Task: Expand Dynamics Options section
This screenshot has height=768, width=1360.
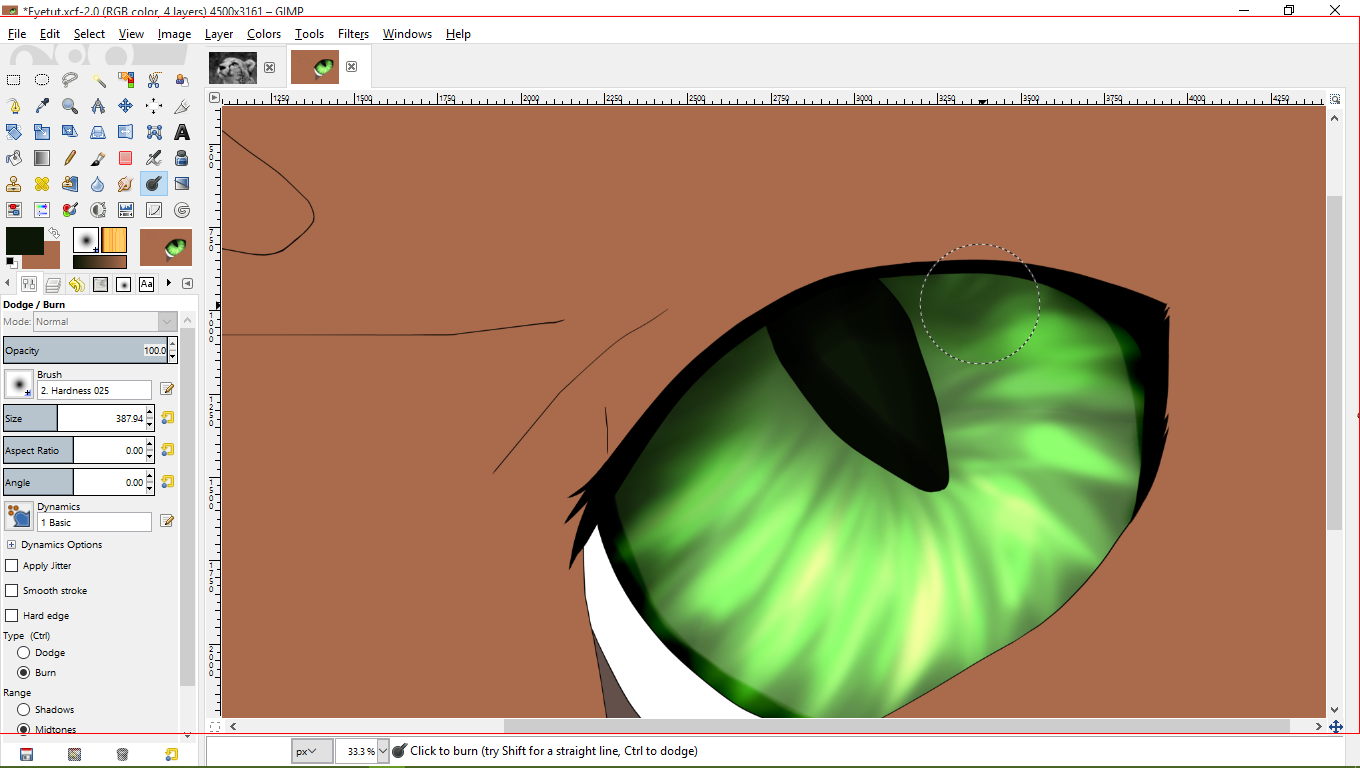Action: click(x=12, y=545)
